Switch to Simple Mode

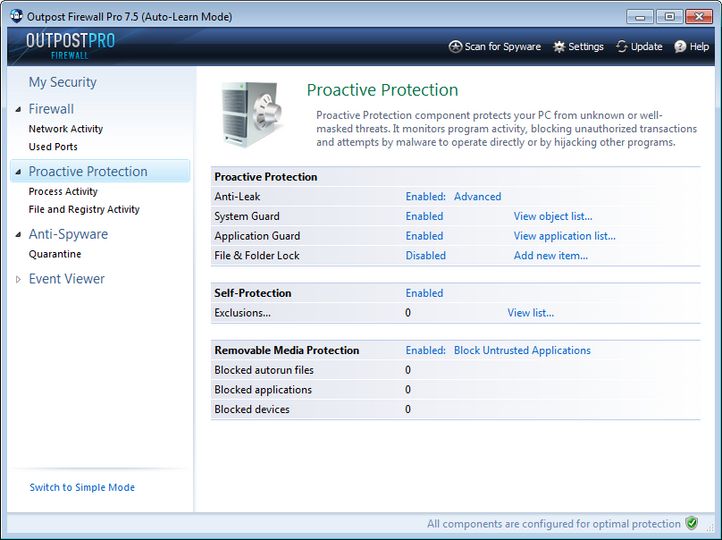click(x=82, y=488)
